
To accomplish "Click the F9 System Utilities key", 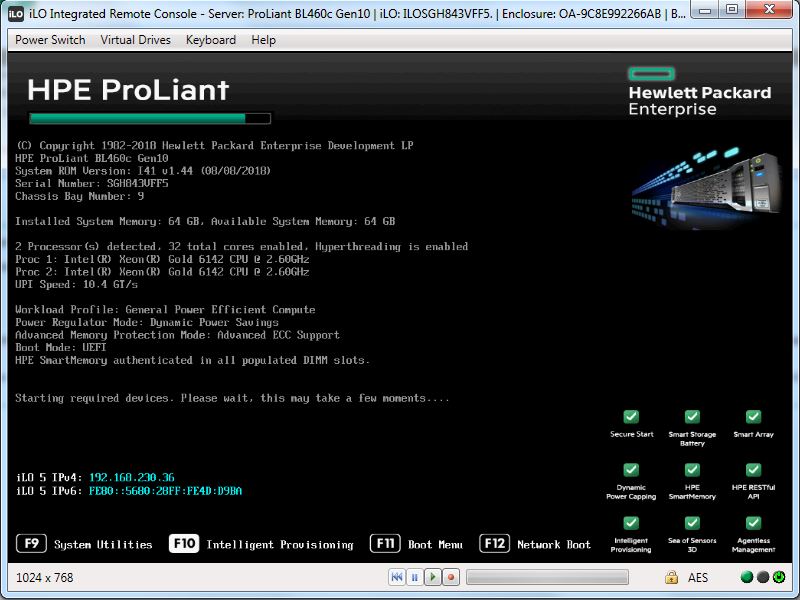I will click(32, 543).
